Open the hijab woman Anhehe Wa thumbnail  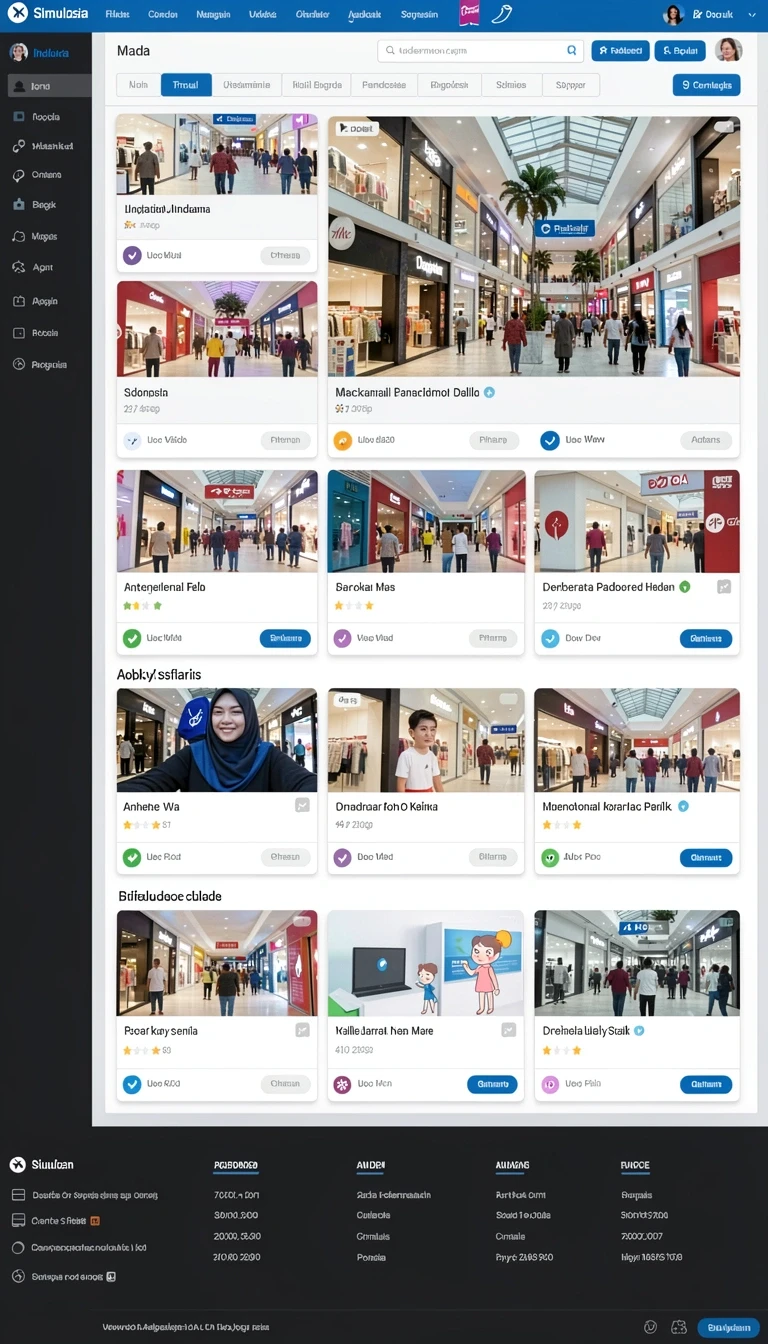(x=217, y=740)
